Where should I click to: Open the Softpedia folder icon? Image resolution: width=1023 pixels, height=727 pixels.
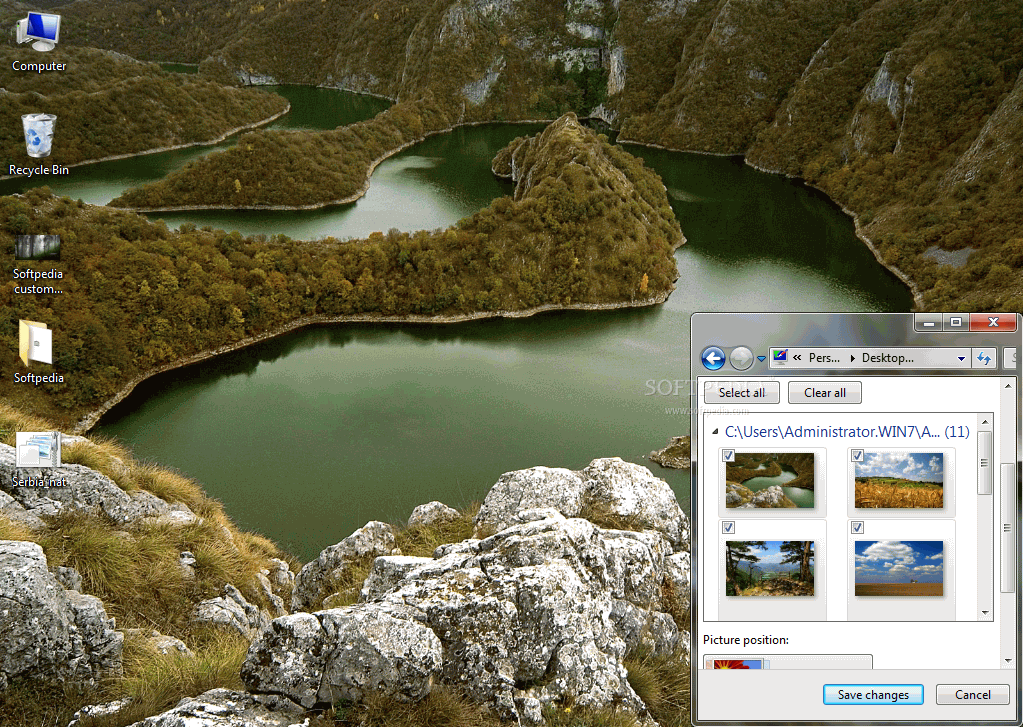(38, 352)
